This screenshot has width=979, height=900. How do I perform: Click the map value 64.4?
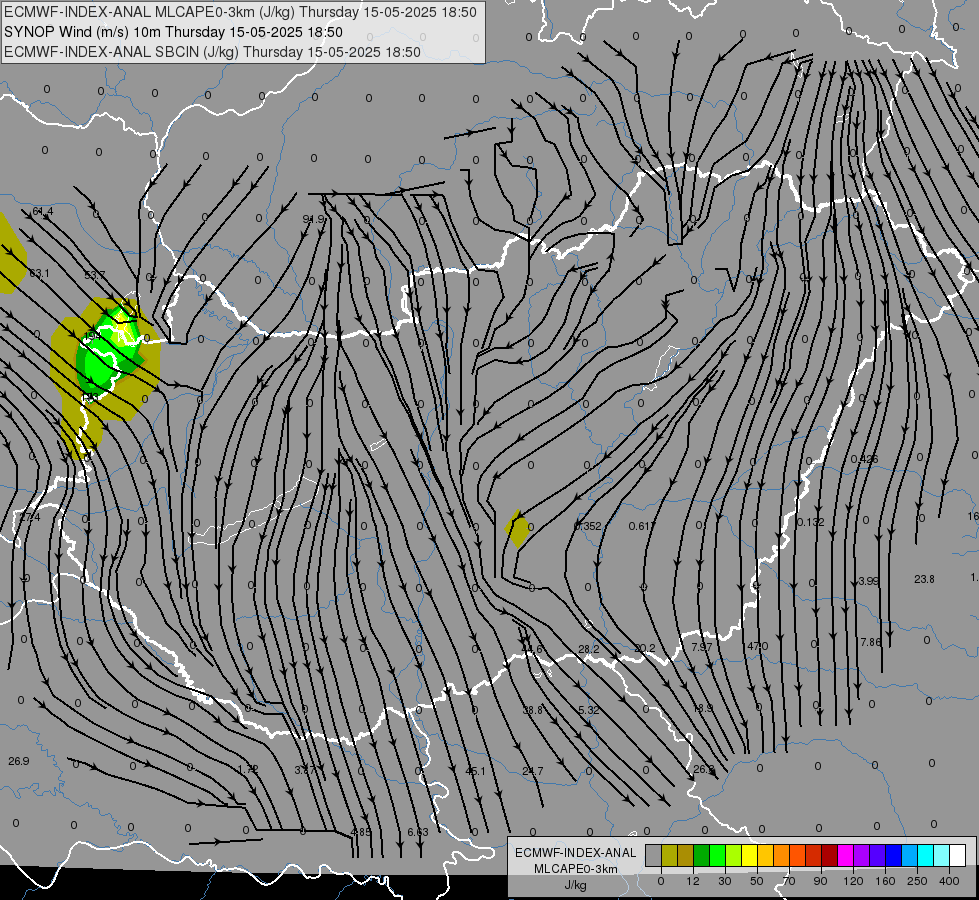[x=43, y=212]
